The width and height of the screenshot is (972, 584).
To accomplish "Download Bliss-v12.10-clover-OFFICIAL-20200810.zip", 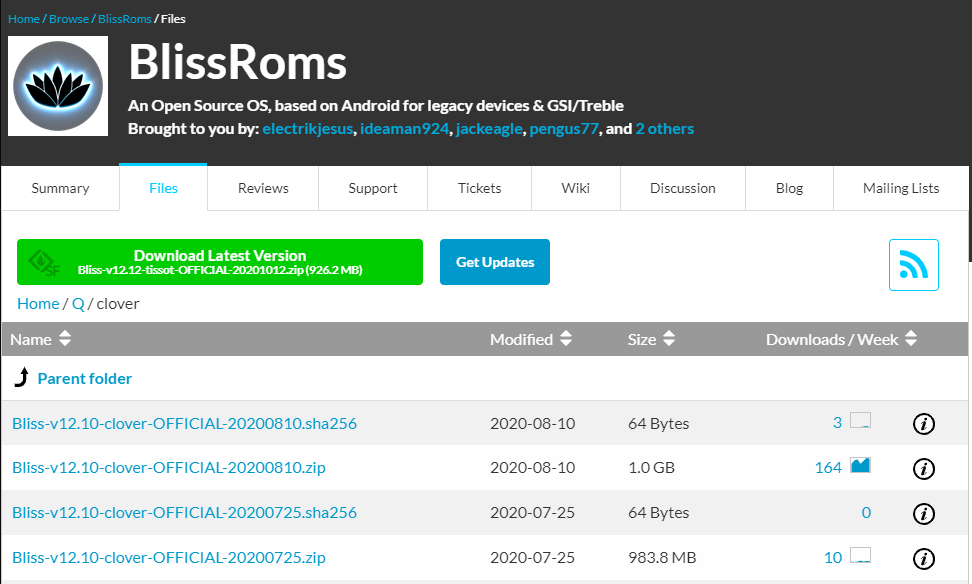I will (x=169, y=467).
